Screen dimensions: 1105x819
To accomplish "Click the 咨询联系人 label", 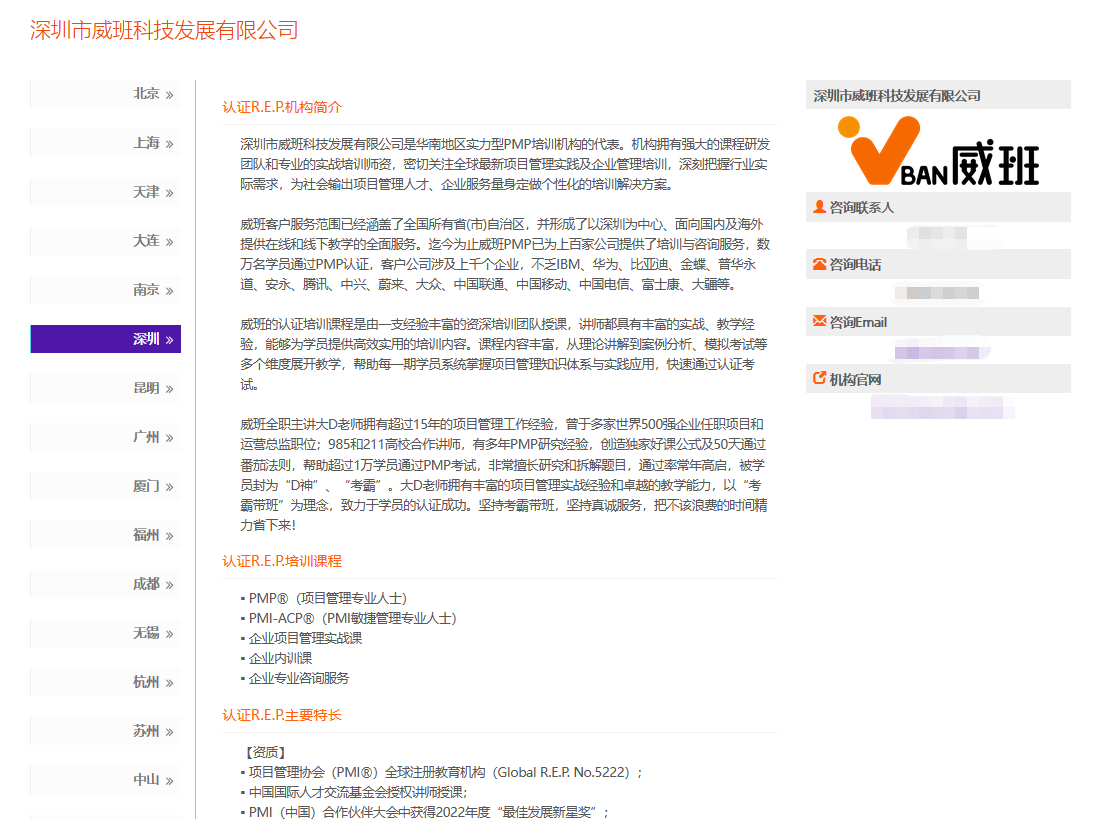I will pyautogui.click(x=861, y=207).
